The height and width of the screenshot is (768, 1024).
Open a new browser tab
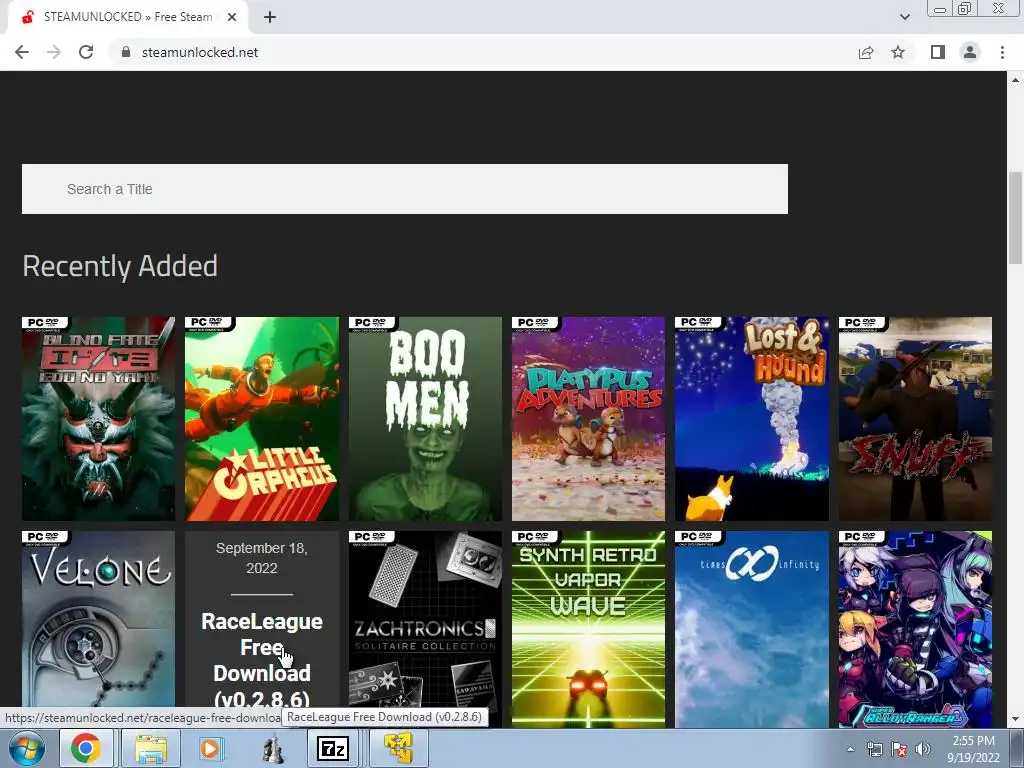point(270,18)
